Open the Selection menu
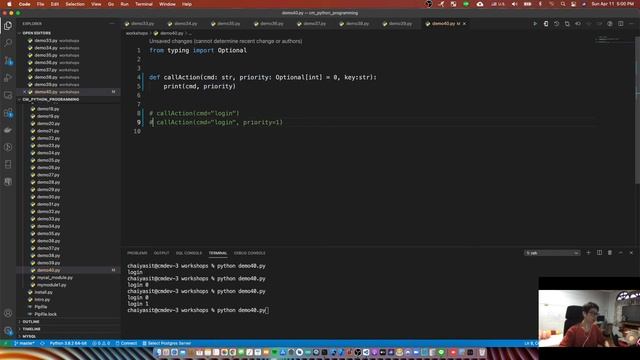640x360 pixels. [75, 4]
